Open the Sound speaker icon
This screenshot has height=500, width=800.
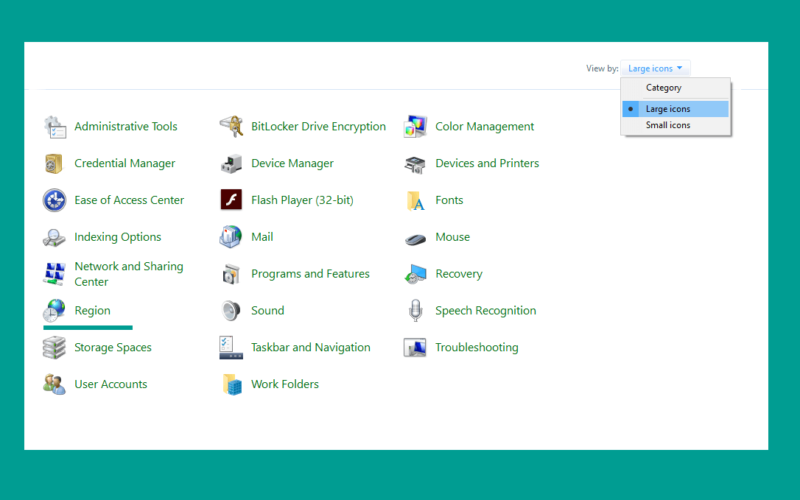[231, 310]
